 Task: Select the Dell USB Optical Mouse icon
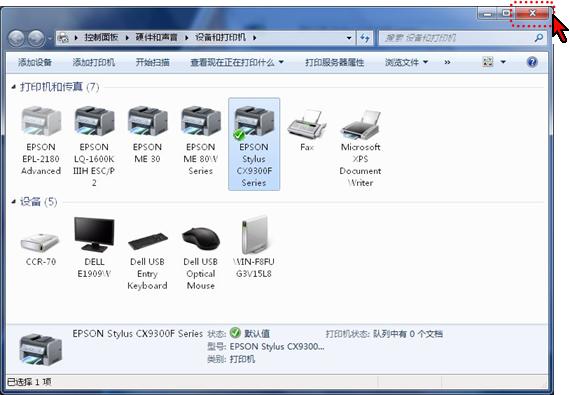coord(201,238)
